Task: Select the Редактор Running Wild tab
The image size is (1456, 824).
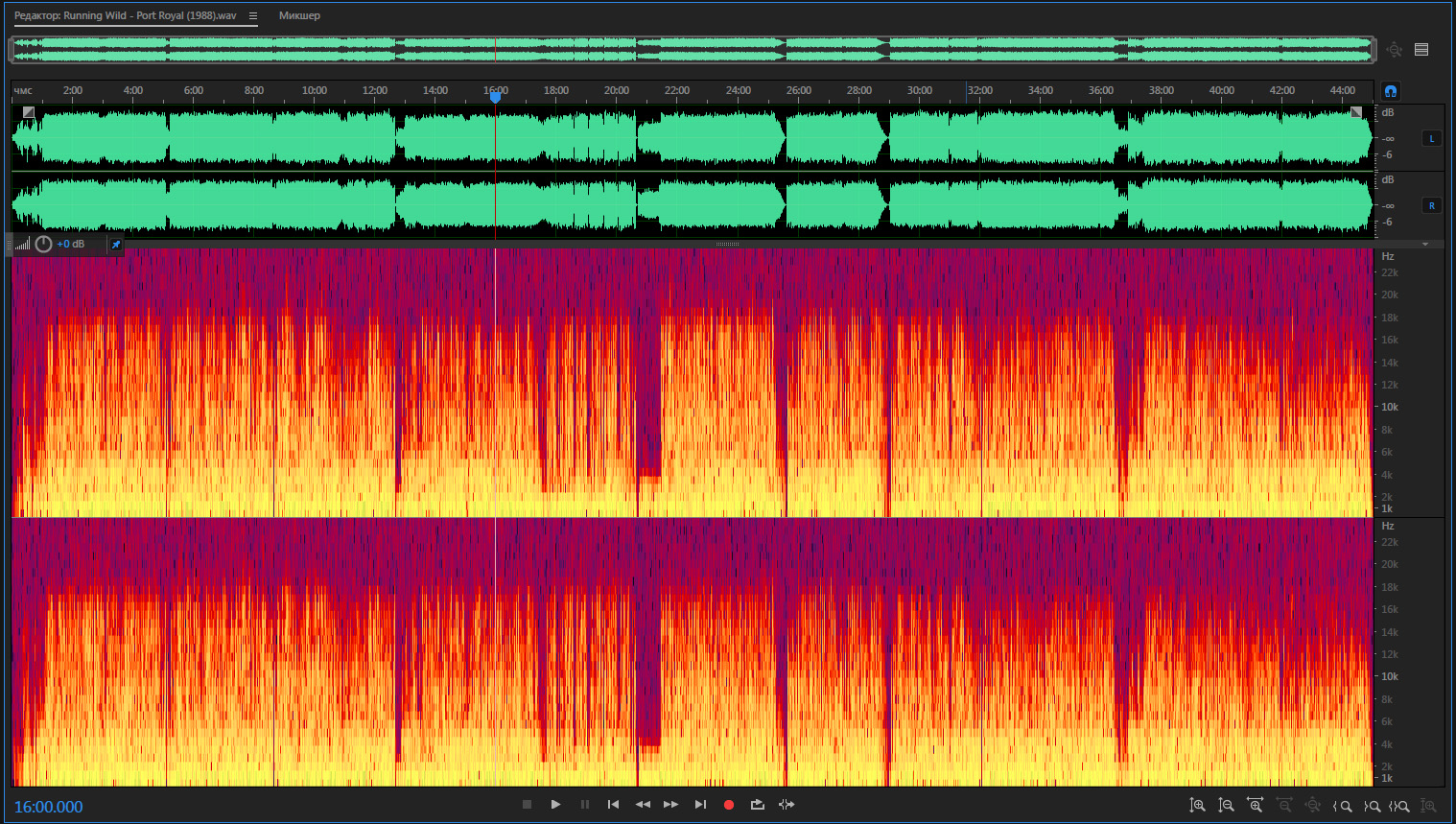Action: pos(125,15)
